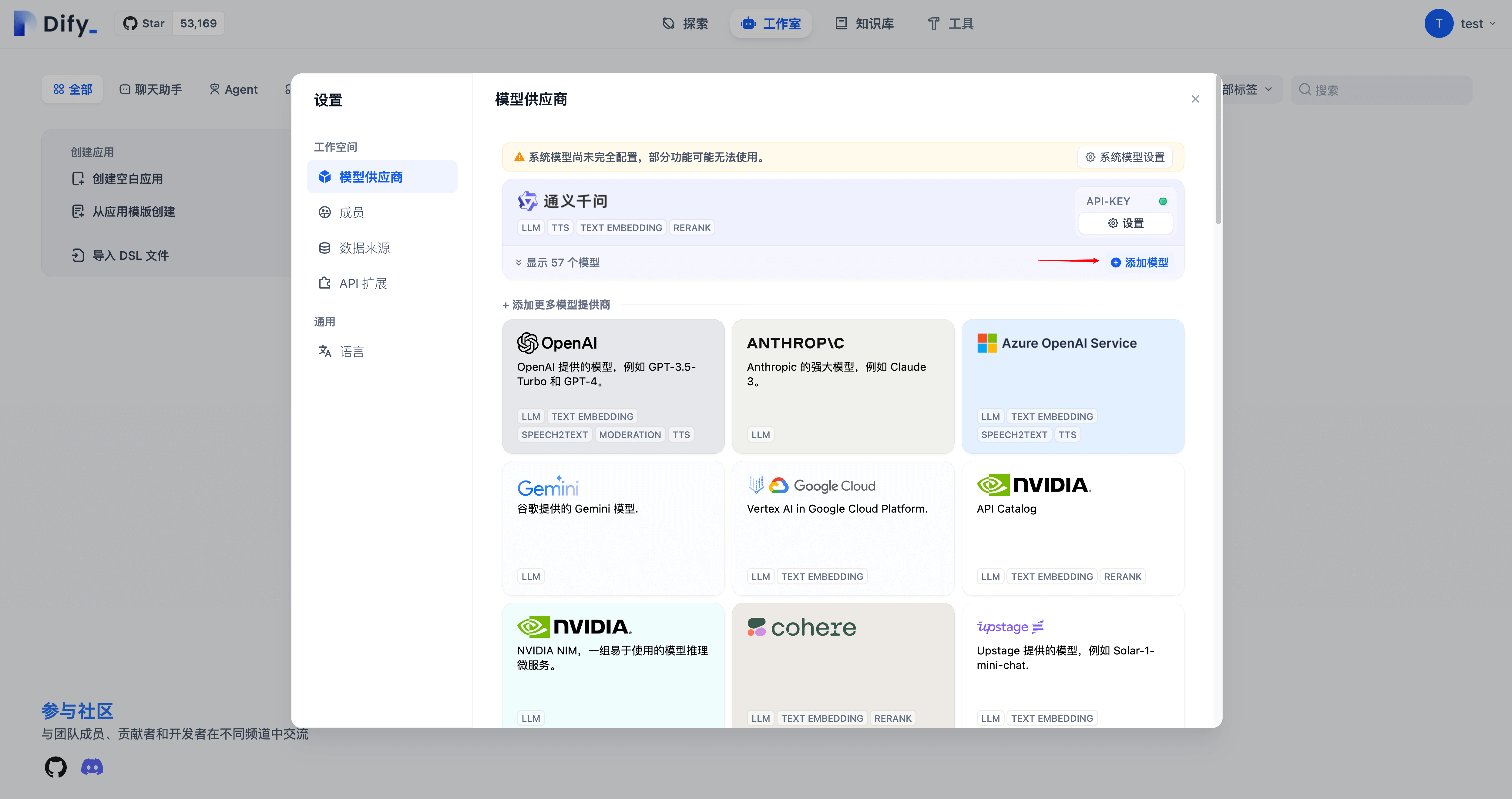Image resolution: width=1512 pixels, height=799 pixels.
Task: Select the Google Cloud Vertex AI card
Action: click(x=843, y=528)
